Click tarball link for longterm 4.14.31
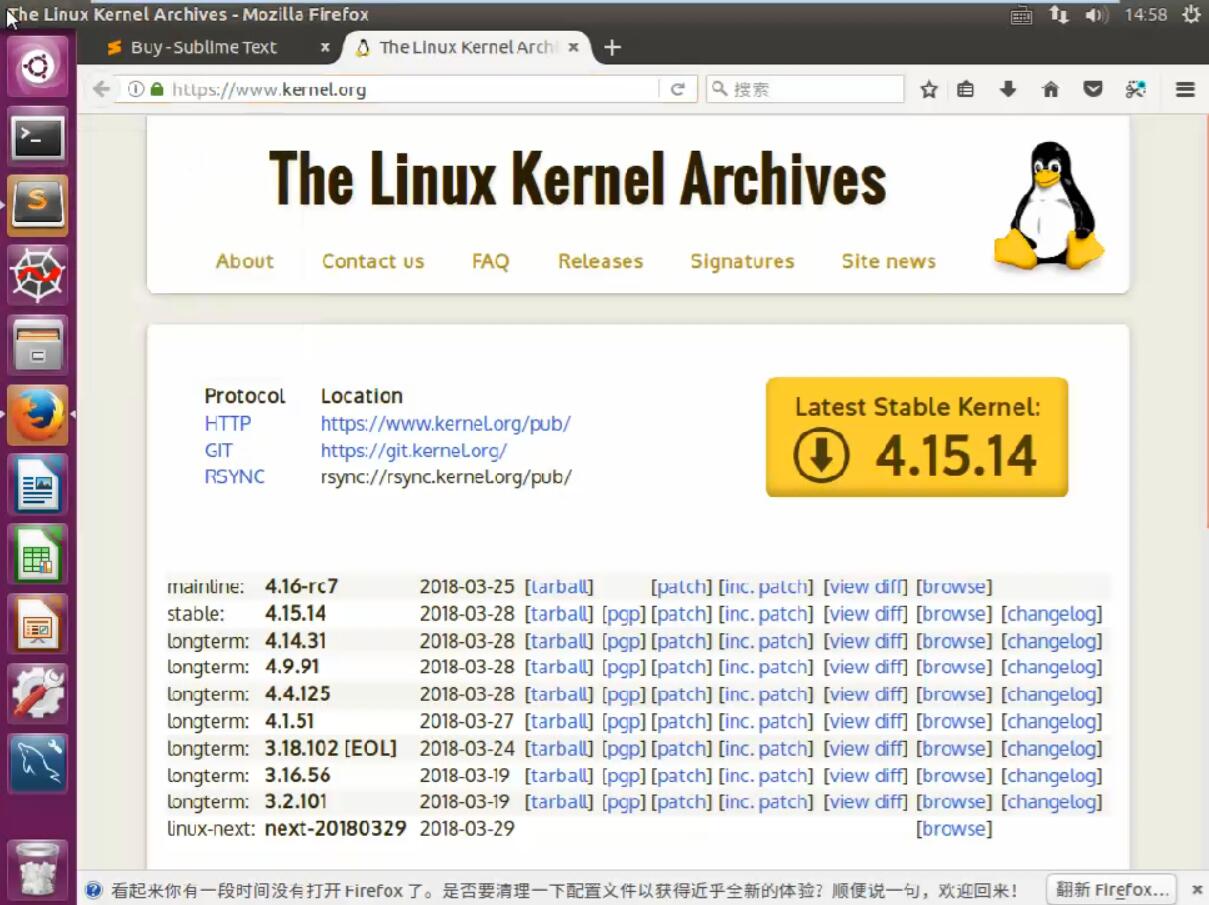1209x905 pixels. pos(558,641)
